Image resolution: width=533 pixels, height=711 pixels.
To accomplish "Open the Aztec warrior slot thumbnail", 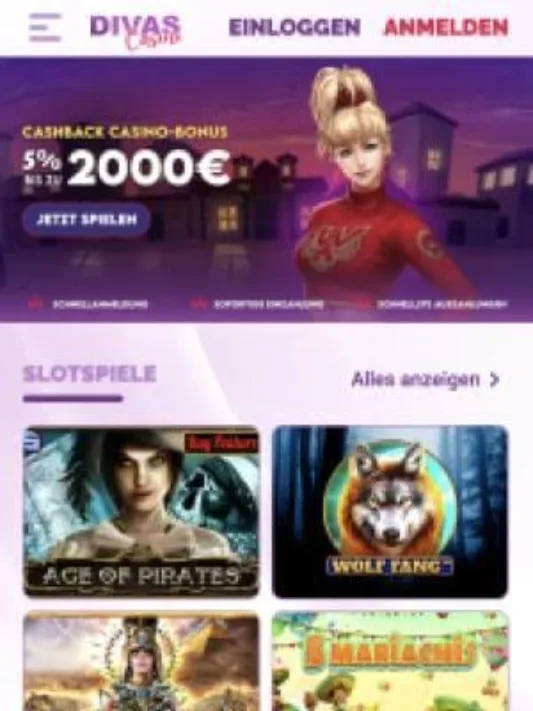I will coord(141,662).
